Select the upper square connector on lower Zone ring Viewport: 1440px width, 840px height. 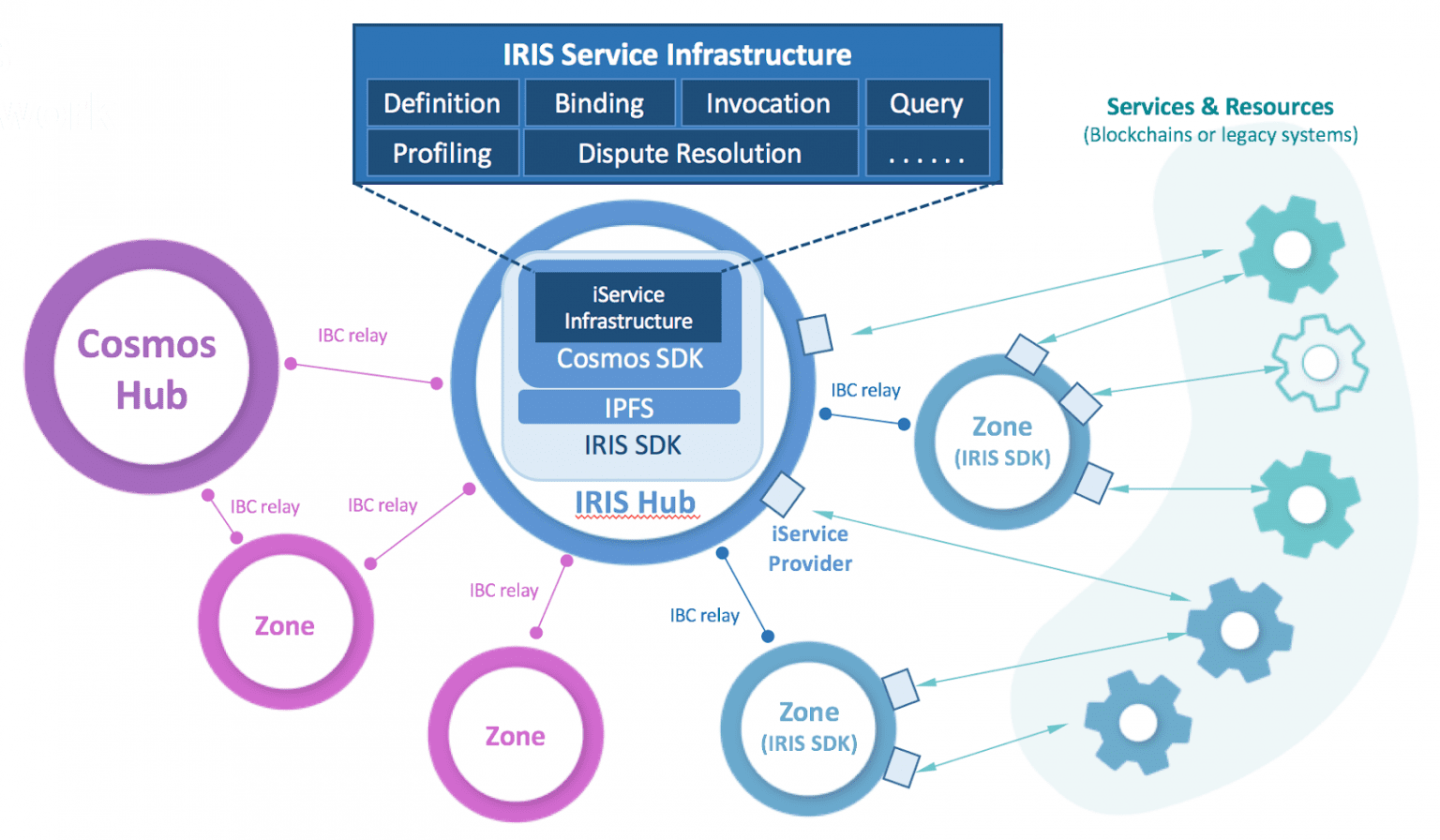tap(900, 689)
